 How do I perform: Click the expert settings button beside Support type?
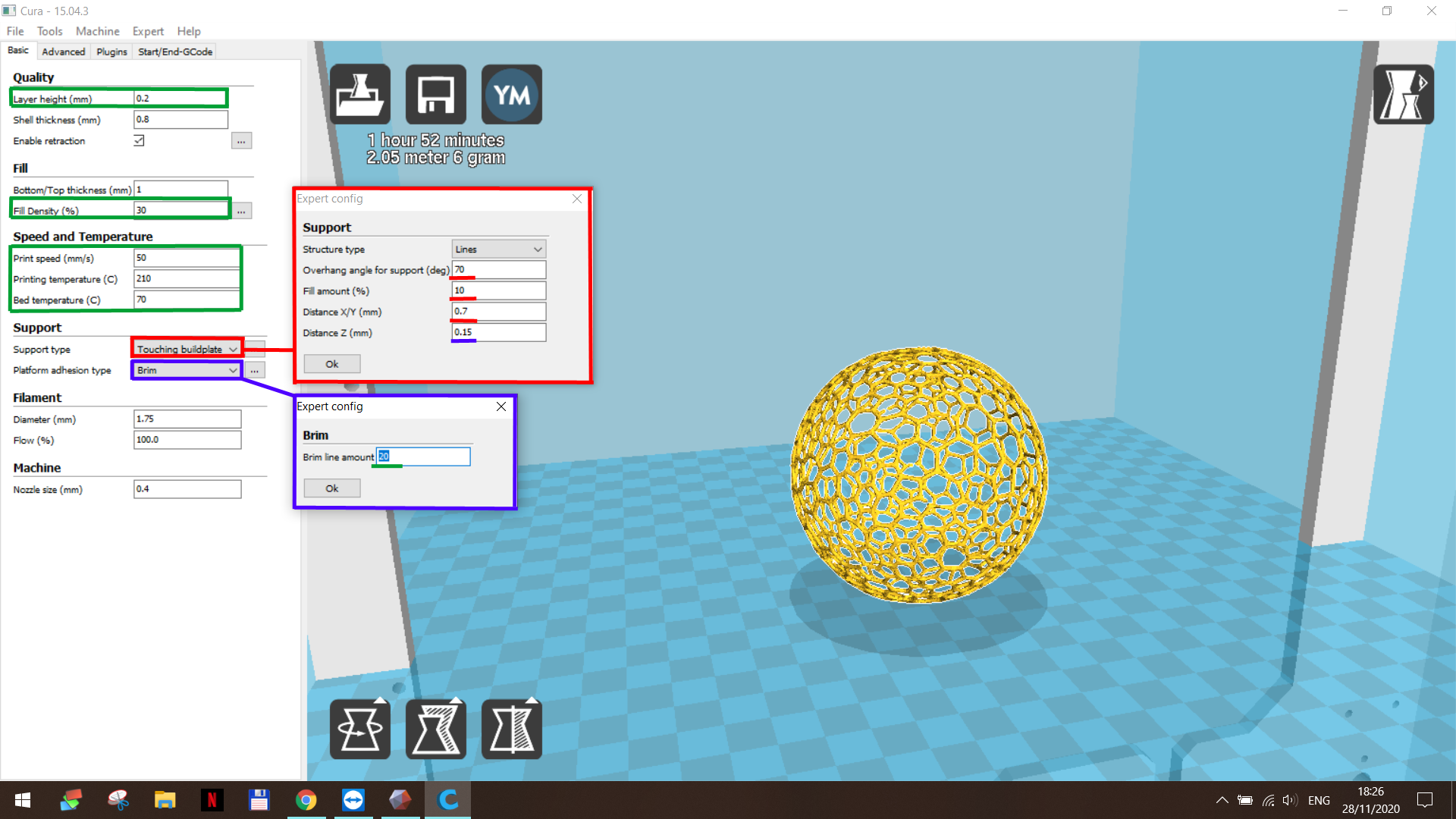255,349
